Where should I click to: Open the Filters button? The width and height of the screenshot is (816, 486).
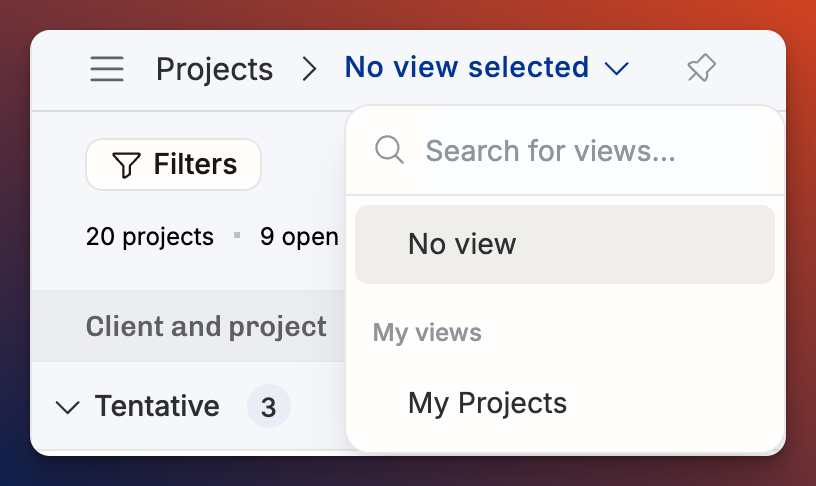pyautogui.click(x=173, y=164)
